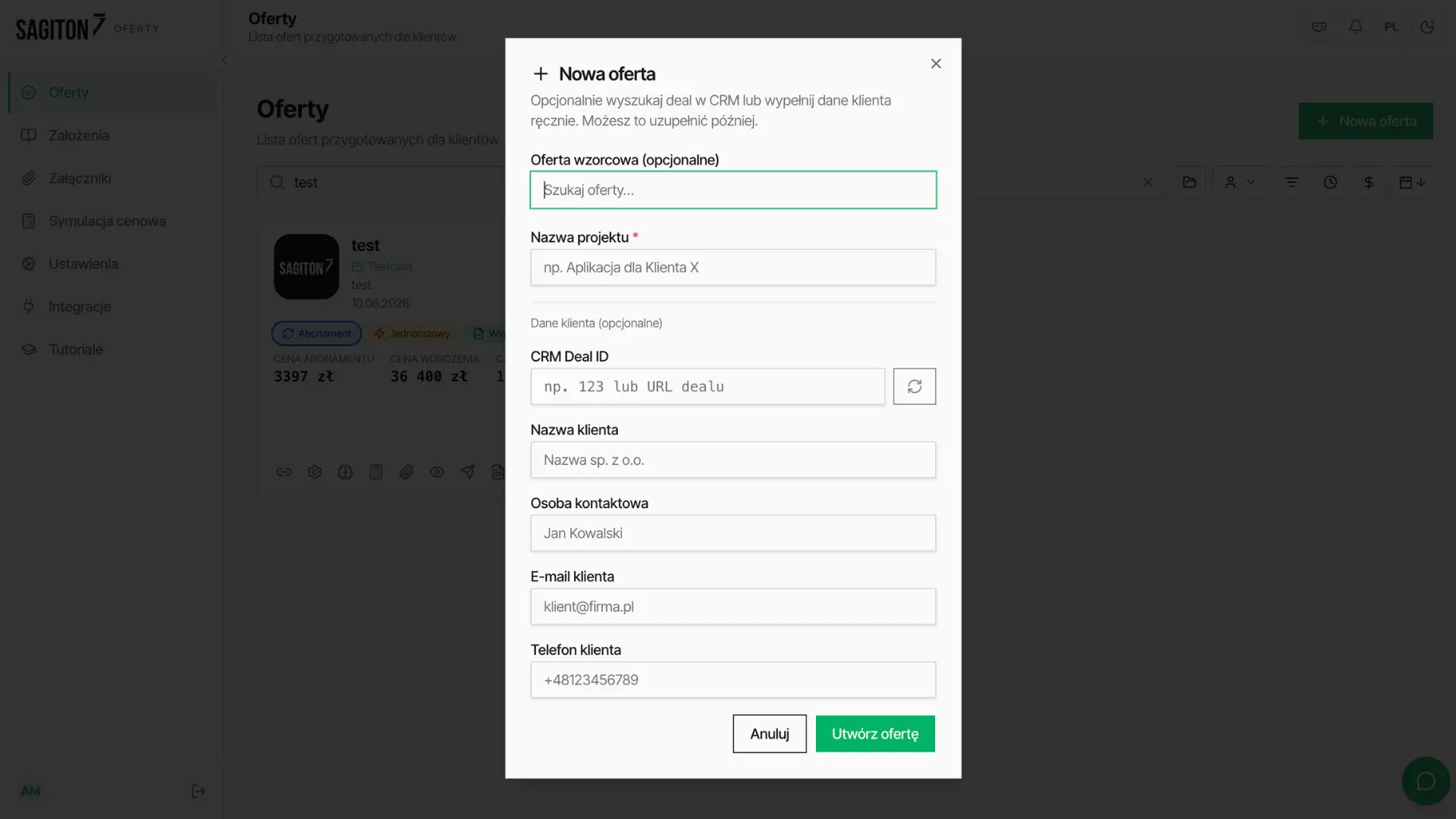
Task: Open Integracje in the sidebar
Action: click(112, 306)
